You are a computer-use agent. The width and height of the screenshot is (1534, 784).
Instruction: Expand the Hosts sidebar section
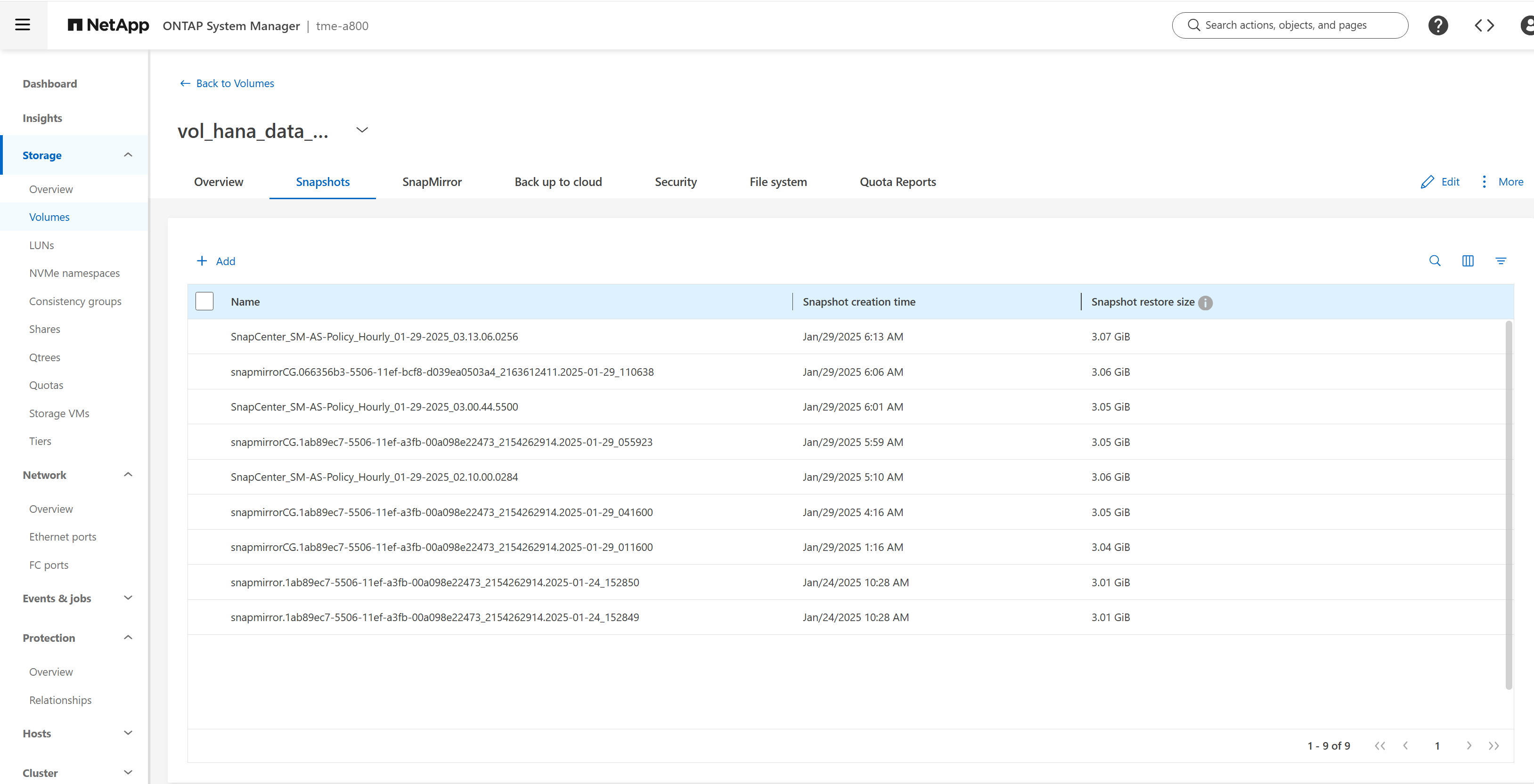click(x=127, y=733)
